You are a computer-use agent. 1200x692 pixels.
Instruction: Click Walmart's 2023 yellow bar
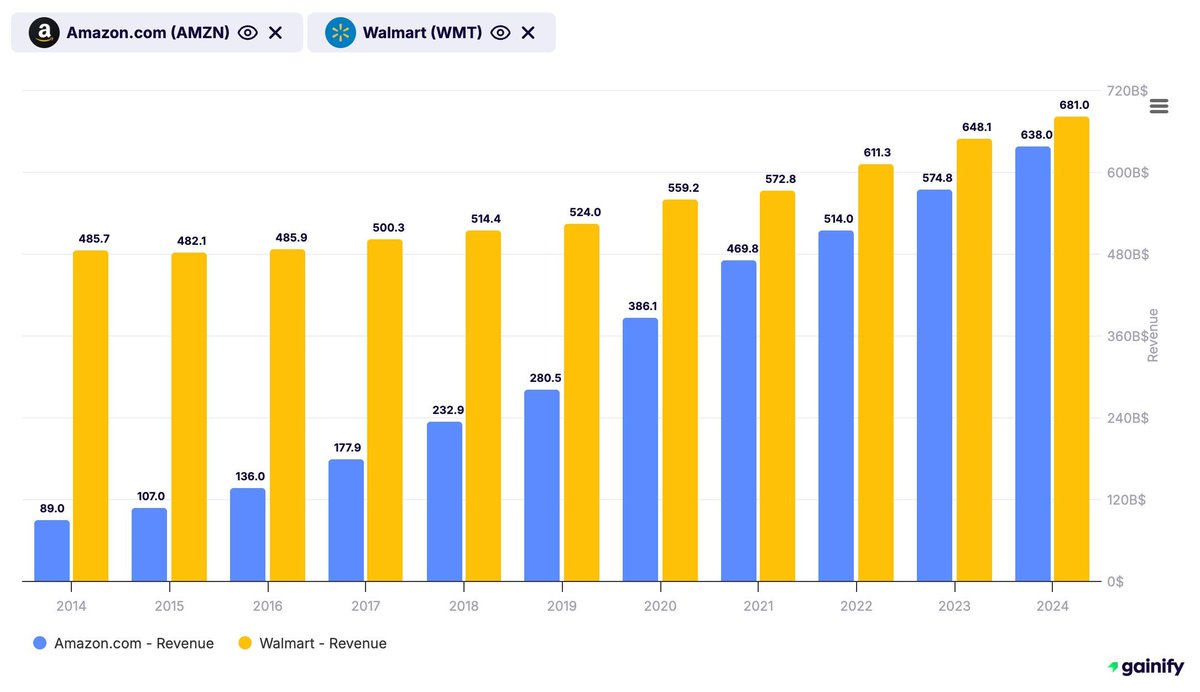973,359
